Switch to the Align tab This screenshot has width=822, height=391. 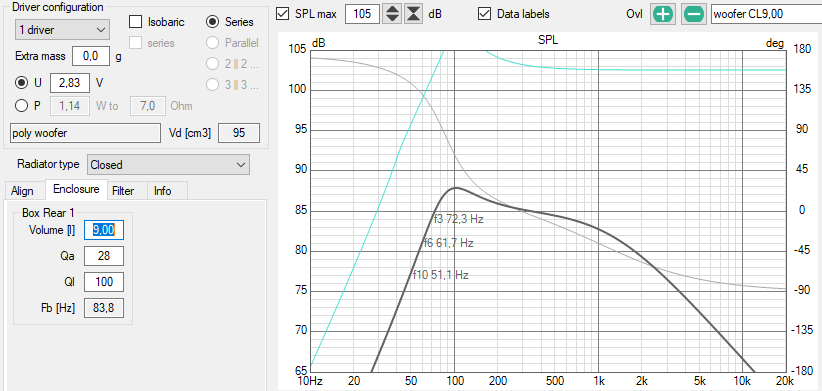(x=22, y=191)
